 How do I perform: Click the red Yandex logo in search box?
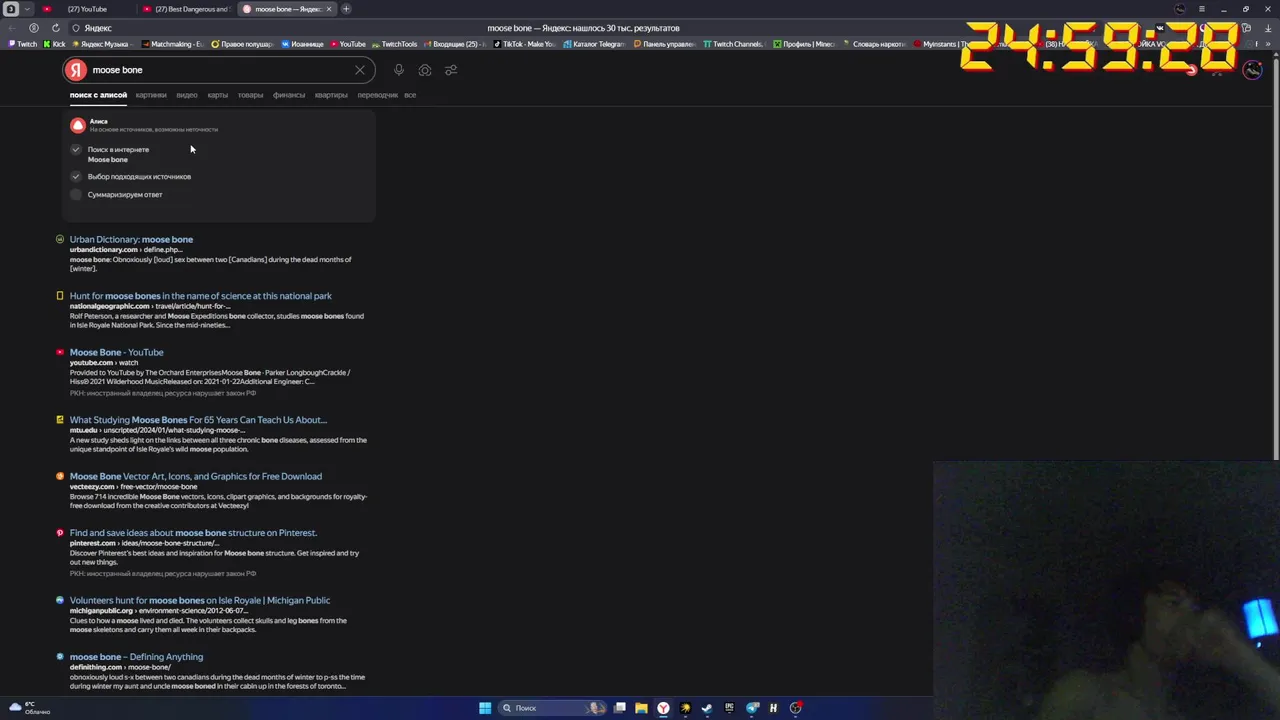tap(76, 70)
